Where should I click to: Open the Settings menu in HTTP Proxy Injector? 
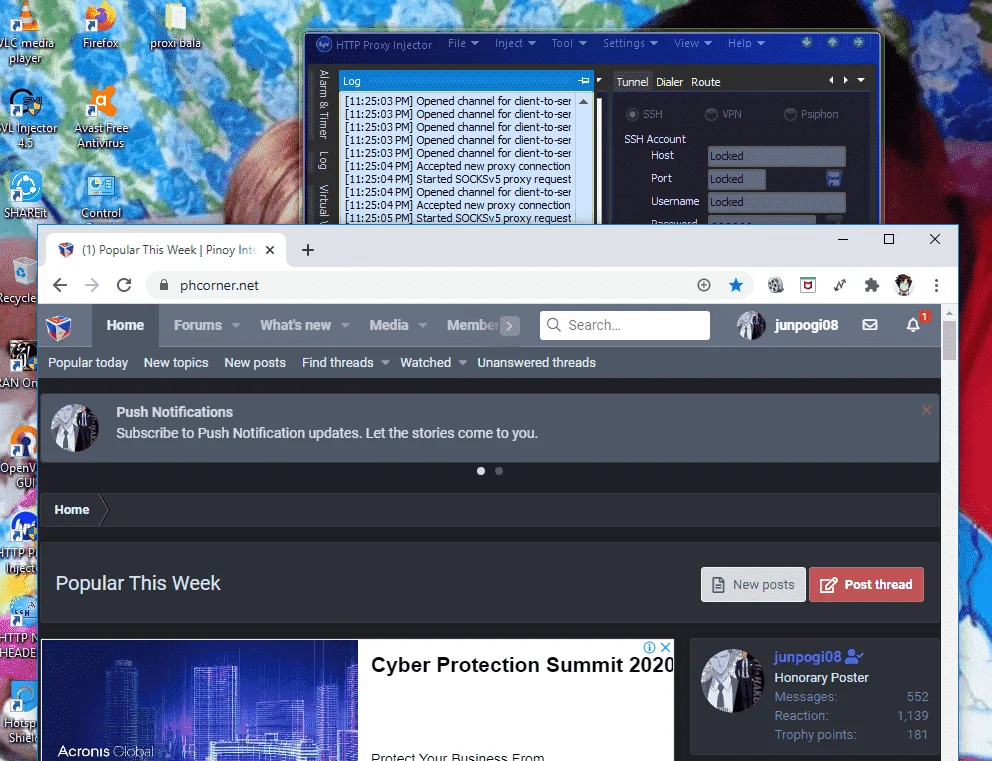[x=630, y=43]
